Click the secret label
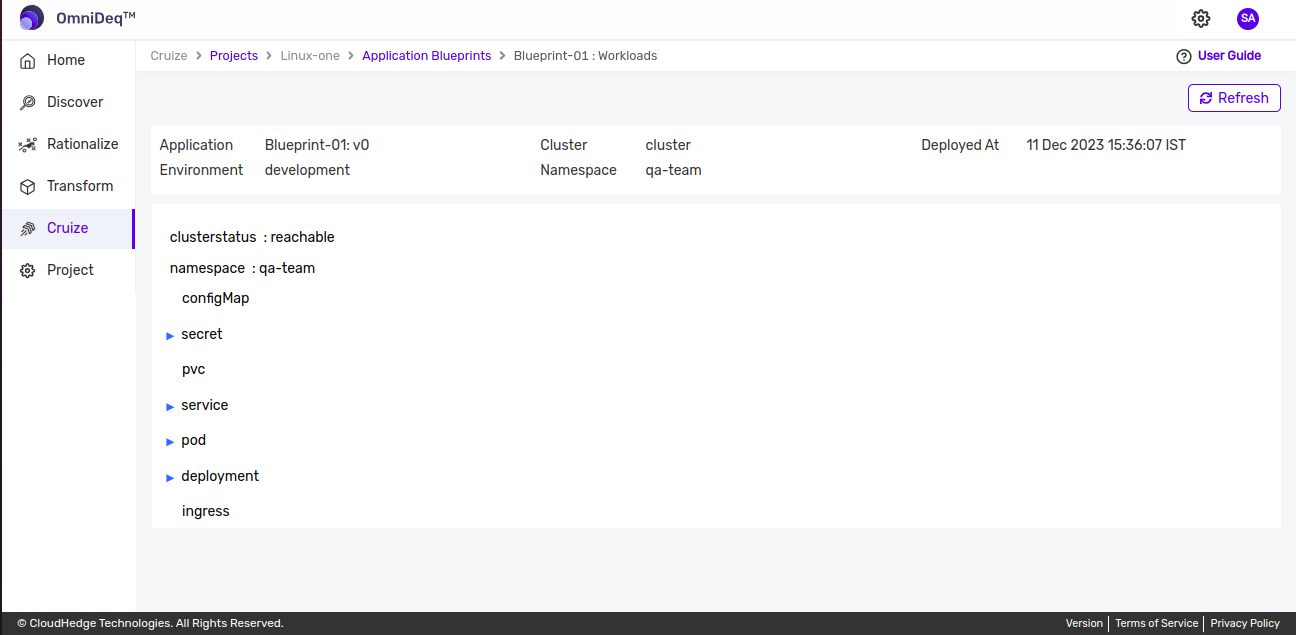 tap(202, 334)
